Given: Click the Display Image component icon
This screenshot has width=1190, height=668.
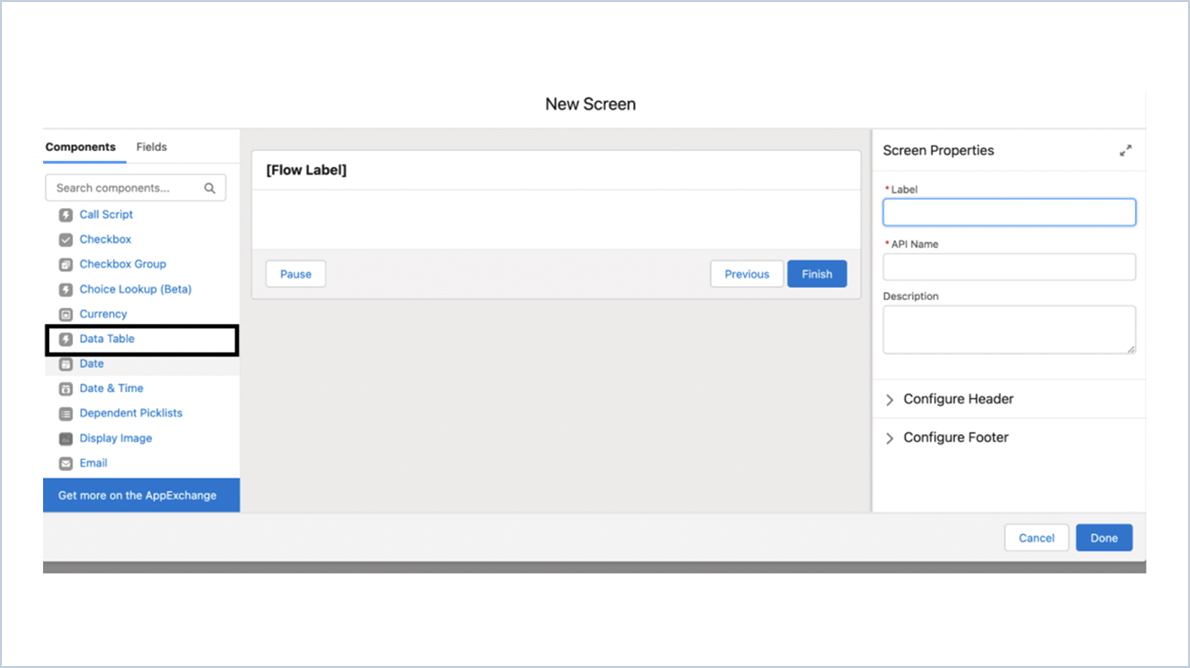Looking at the screenshot, I should (65, 438).
